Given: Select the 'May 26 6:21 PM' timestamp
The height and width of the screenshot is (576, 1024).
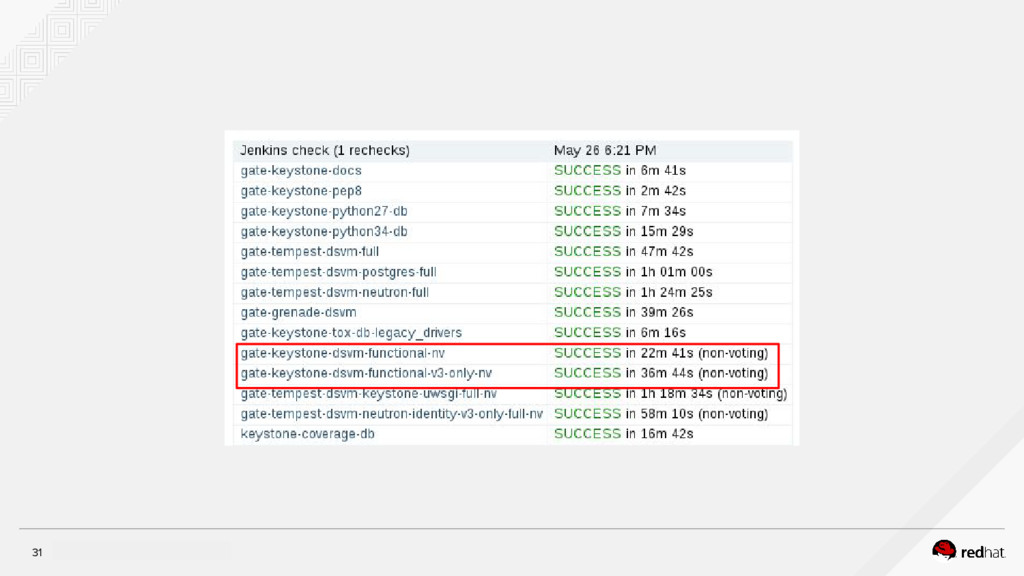Looking at the screenshot, I should click(605, 151).
